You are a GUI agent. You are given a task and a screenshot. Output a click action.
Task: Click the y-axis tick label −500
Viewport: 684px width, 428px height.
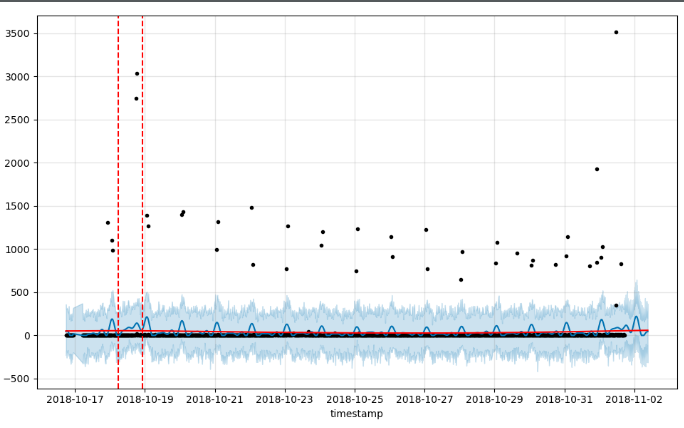click(17, 379)
